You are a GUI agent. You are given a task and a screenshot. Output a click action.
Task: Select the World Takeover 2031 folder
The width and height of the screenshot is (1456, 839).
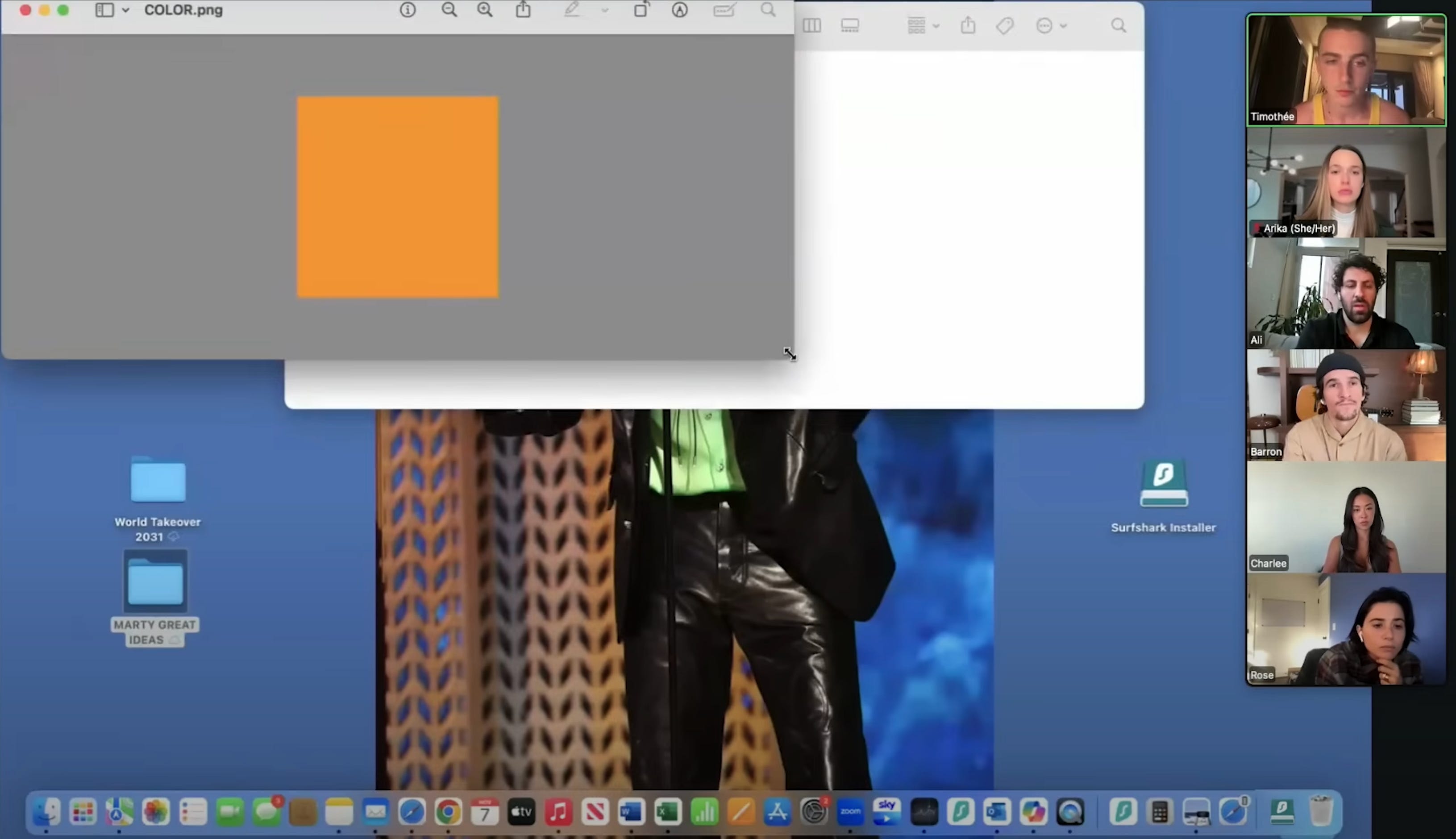coord(158,481)
